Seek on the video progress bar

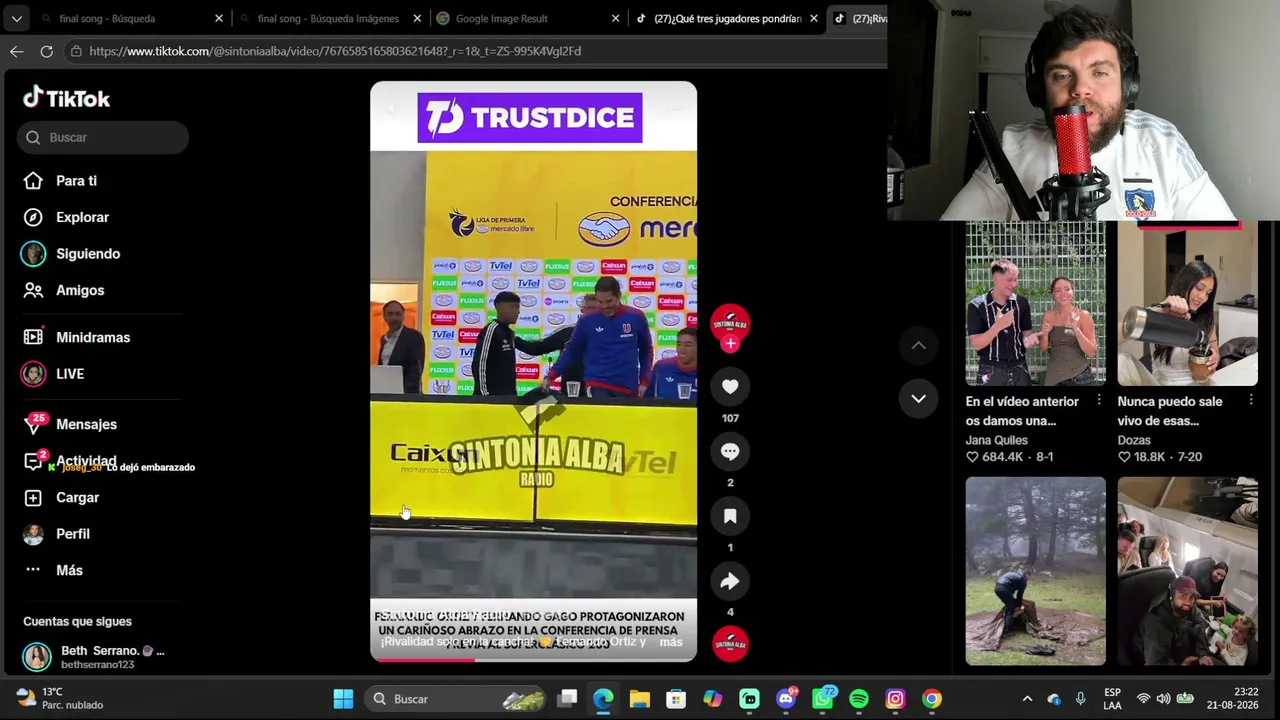click(533, 659)
